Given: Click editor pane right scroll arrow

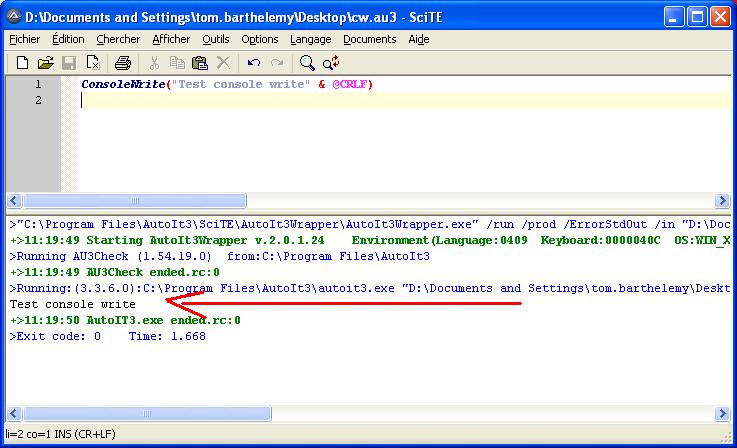Looking at the screenshot, I should 722,201.
